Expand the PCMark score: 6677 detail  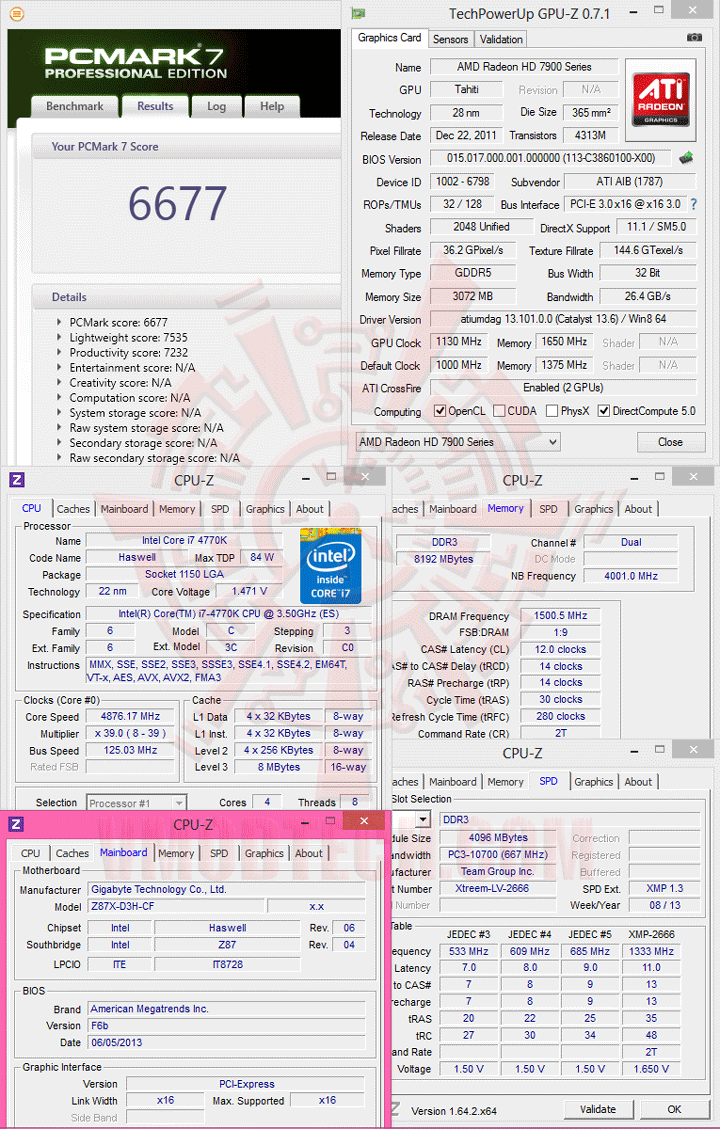click(x=59, y=323)
